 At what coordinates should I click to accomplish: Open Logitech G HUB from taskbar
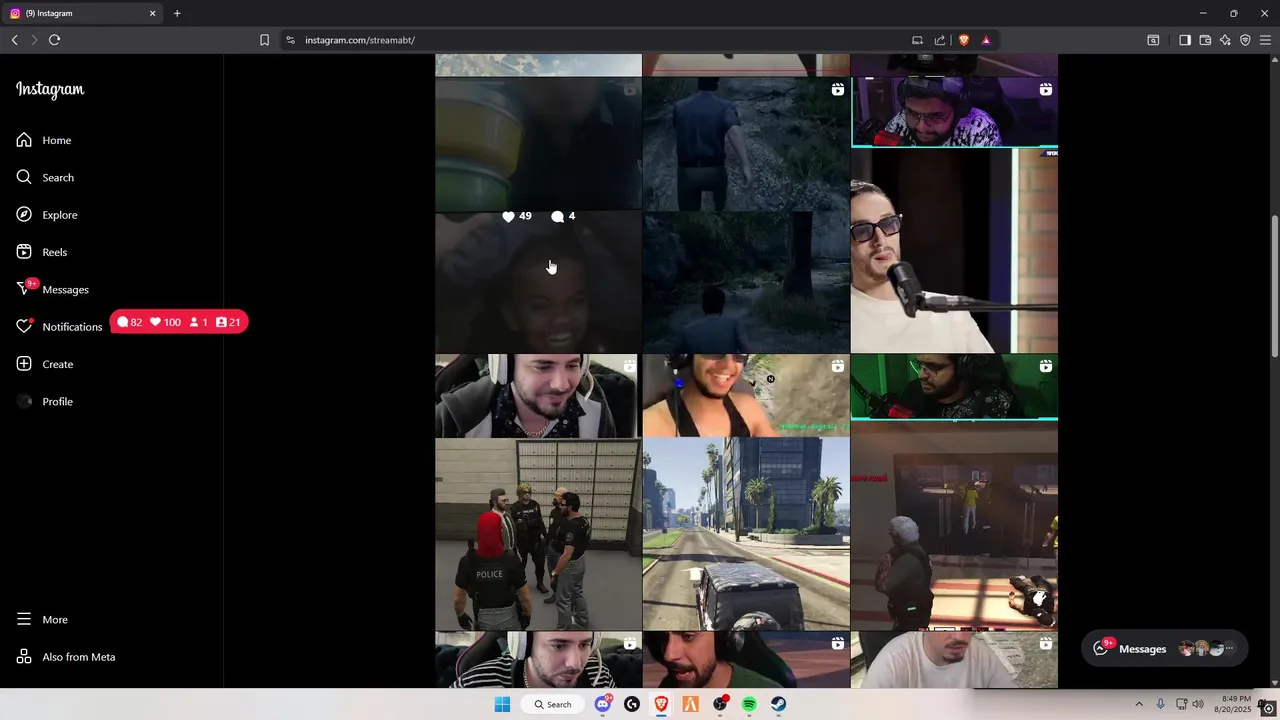[x=632, y=704]
